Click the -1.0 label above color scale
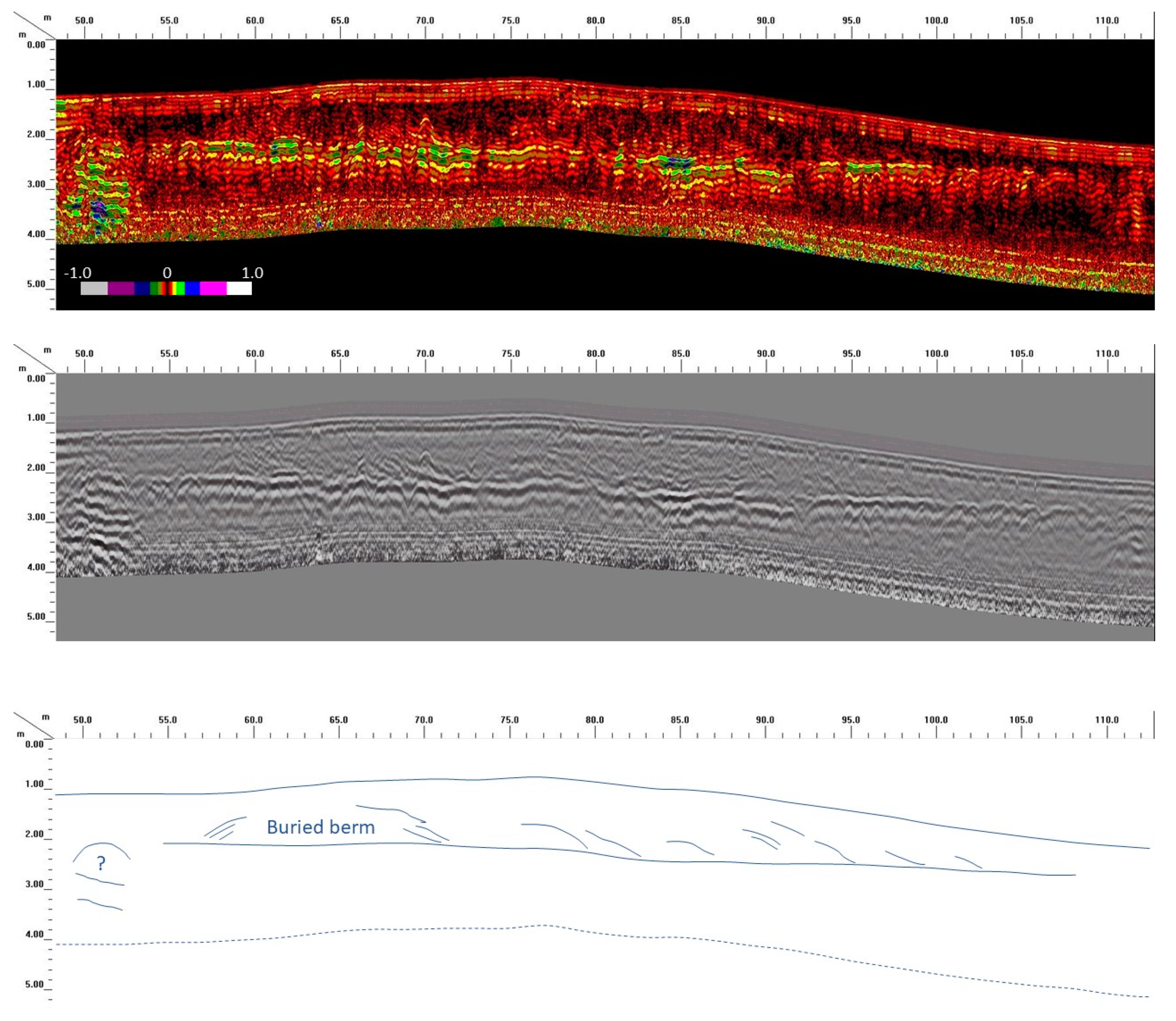The width and height of the screenshot is (1176, 1021). [78, 273]
